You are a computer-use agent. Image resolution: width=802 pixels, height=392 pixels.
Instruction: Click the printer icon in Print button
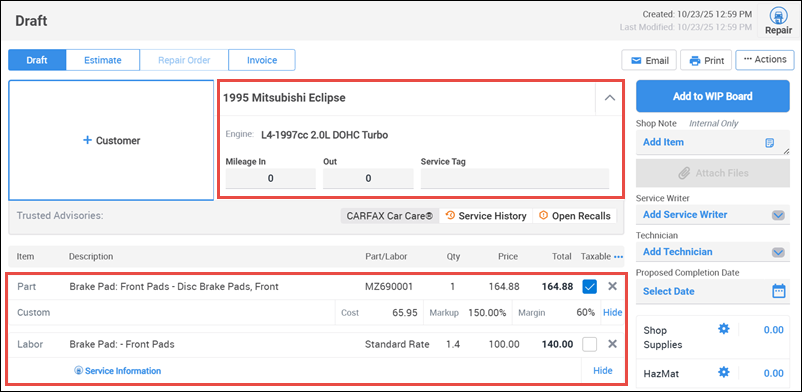695,60
